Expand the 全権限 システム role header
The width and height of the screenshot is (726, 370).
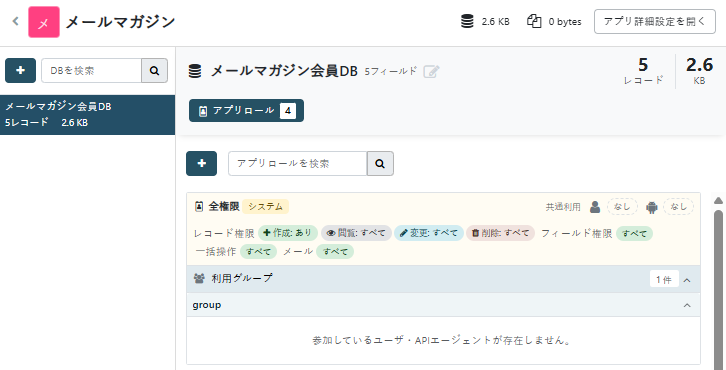tap(241, 207)
